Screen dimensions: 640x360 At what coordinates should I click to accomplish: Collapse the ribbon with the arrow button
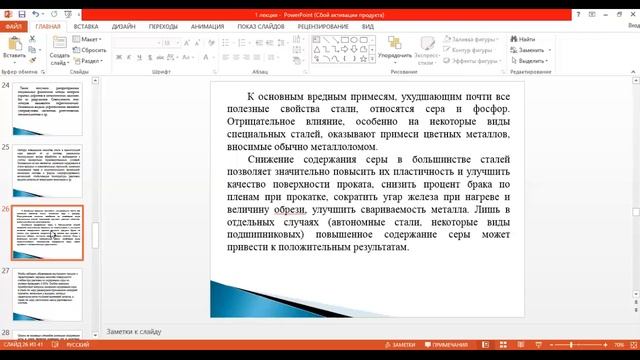[x=633, y=72]
